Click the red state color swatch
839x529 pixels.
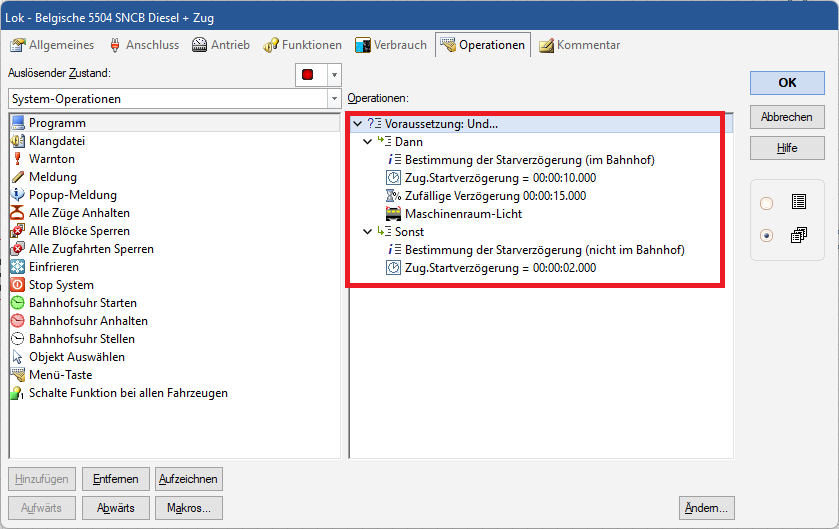310,75
